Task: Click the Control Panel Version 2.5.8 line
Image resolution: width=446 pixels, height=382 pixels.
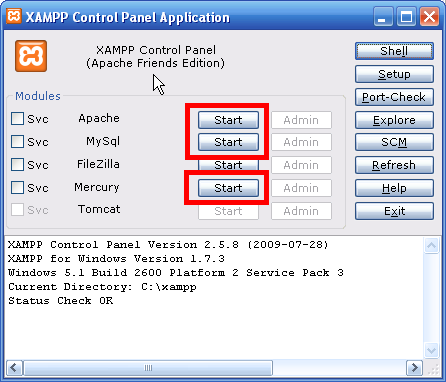Action: 168,245
